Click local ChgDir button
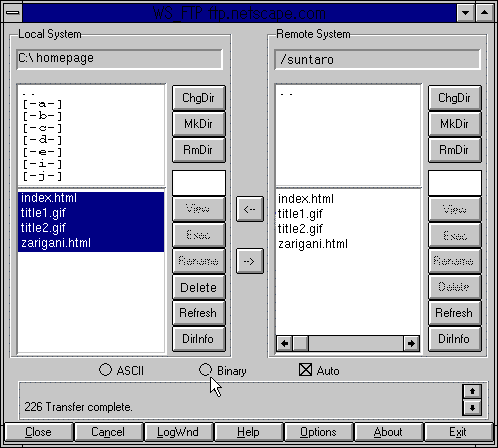 click(x=199, y=98)
